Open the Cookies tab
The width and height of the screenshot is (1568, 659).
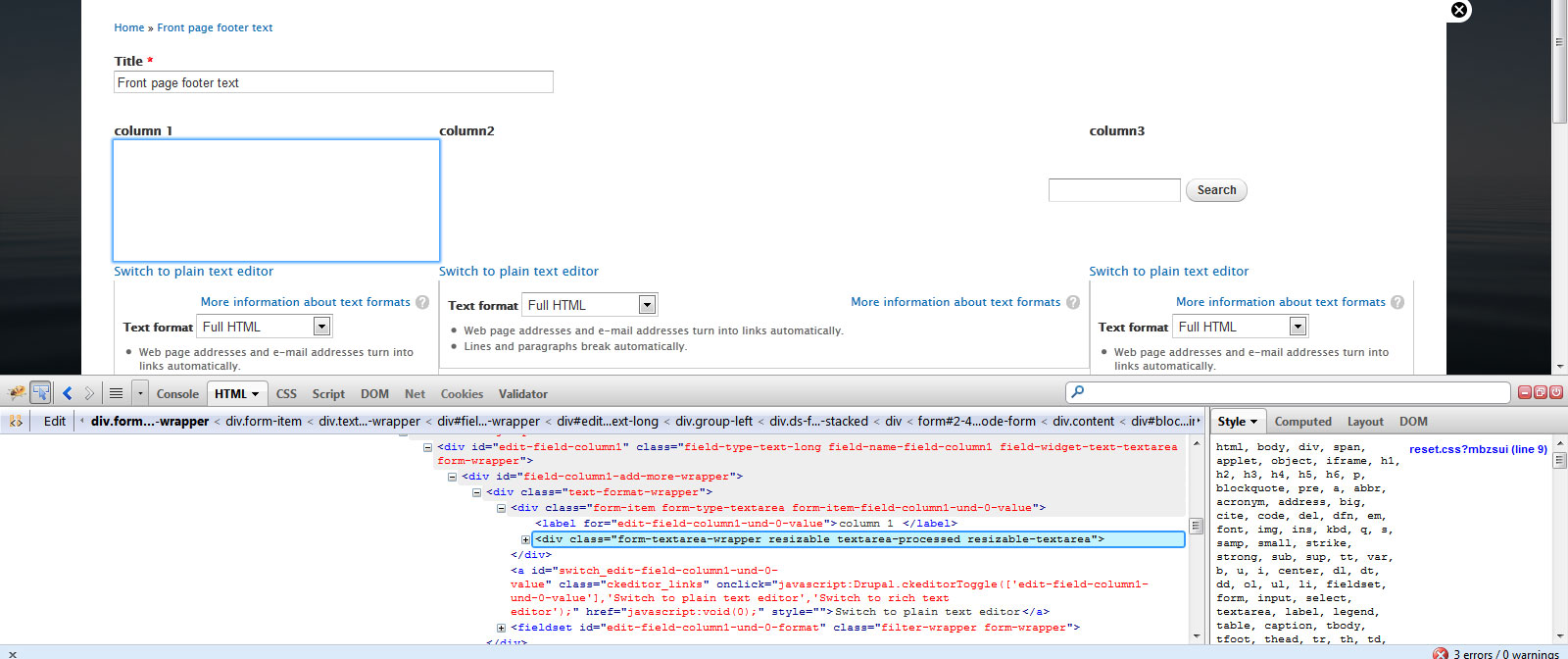tap(462, 393)
